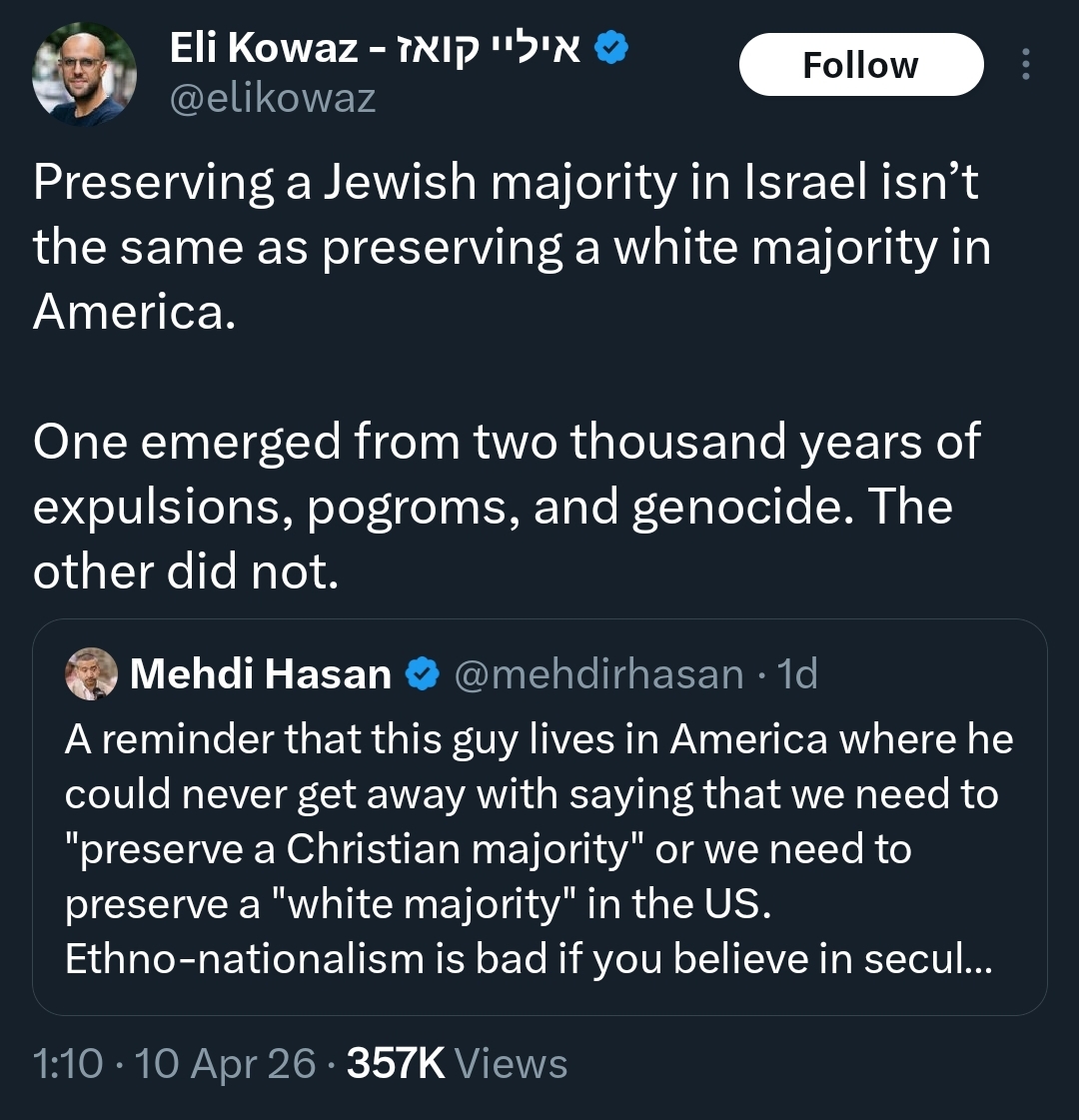The image size is (1079, 1120).
Task: Expand the truncated quote ending in "secul…"
Action: pyautogui.click(x=959, y=959)
